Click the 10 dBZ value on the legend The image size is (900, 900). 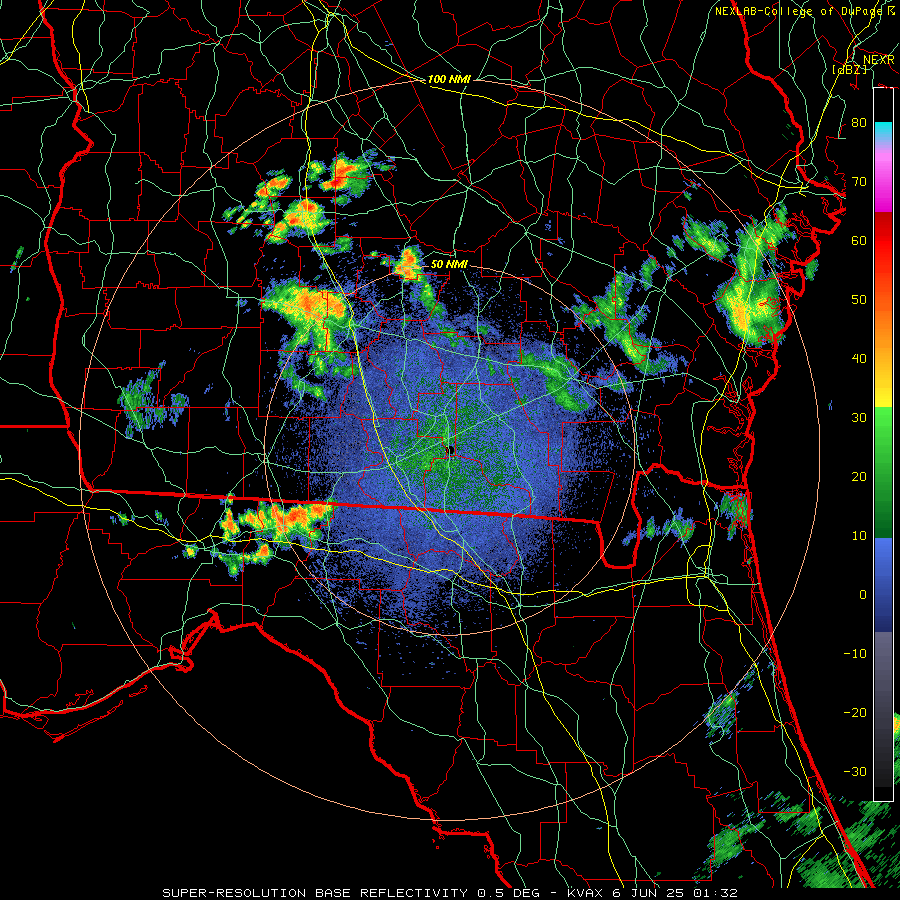click(x=859, y=536)
